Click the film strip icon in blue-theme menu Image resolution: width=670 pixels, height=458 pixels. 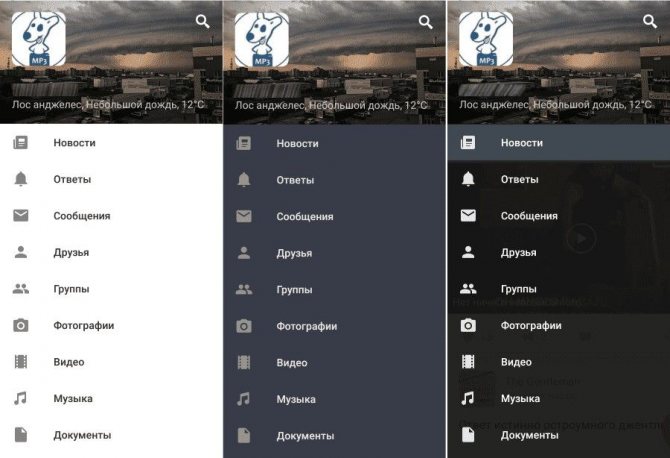244,362
